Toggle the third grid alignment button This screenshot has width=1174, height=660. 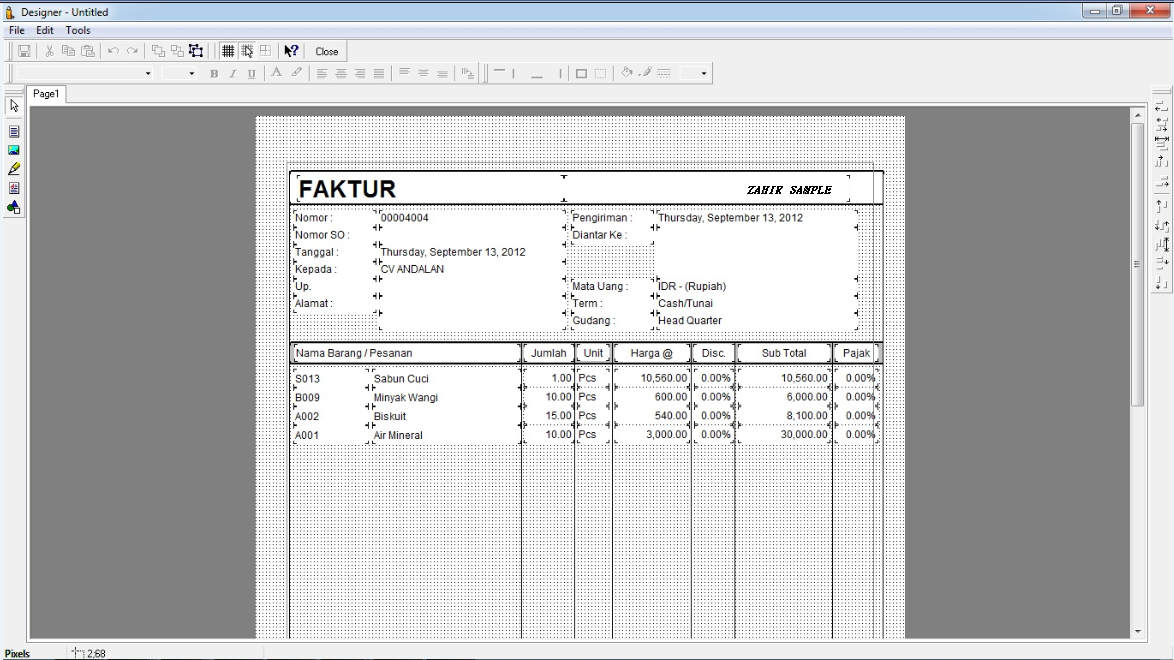tap(265, 51)
